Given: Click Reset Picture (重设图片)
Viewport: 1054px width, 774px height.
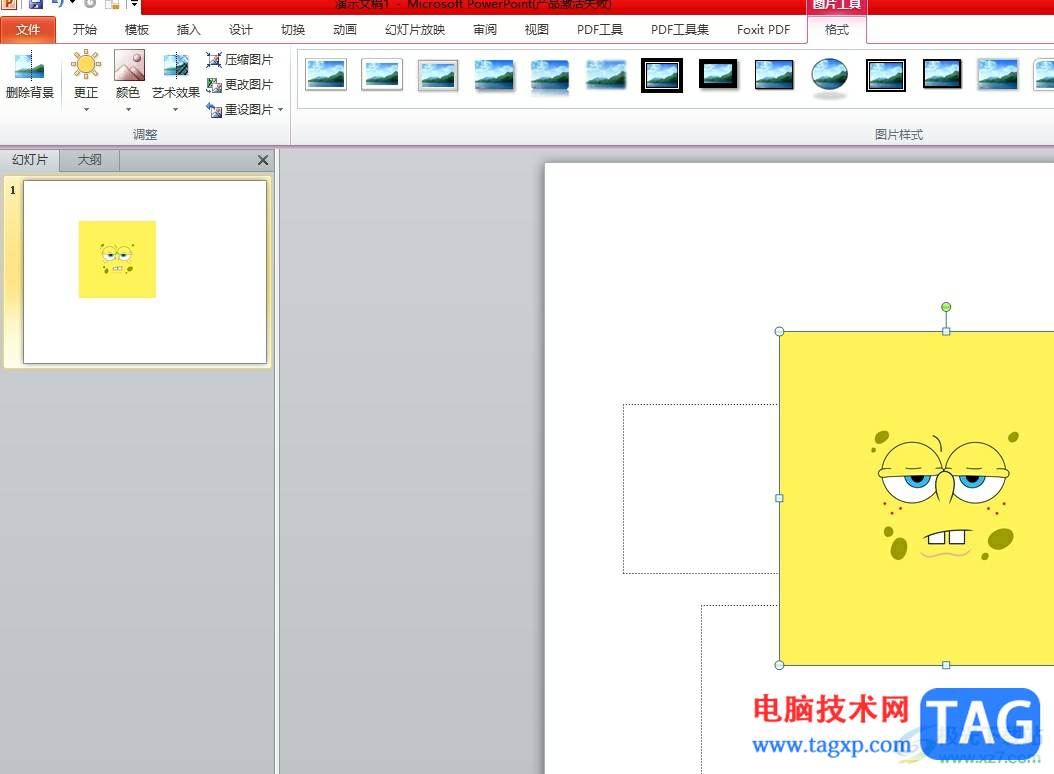Looking at the screenshot, I should [x=239, y=110].
